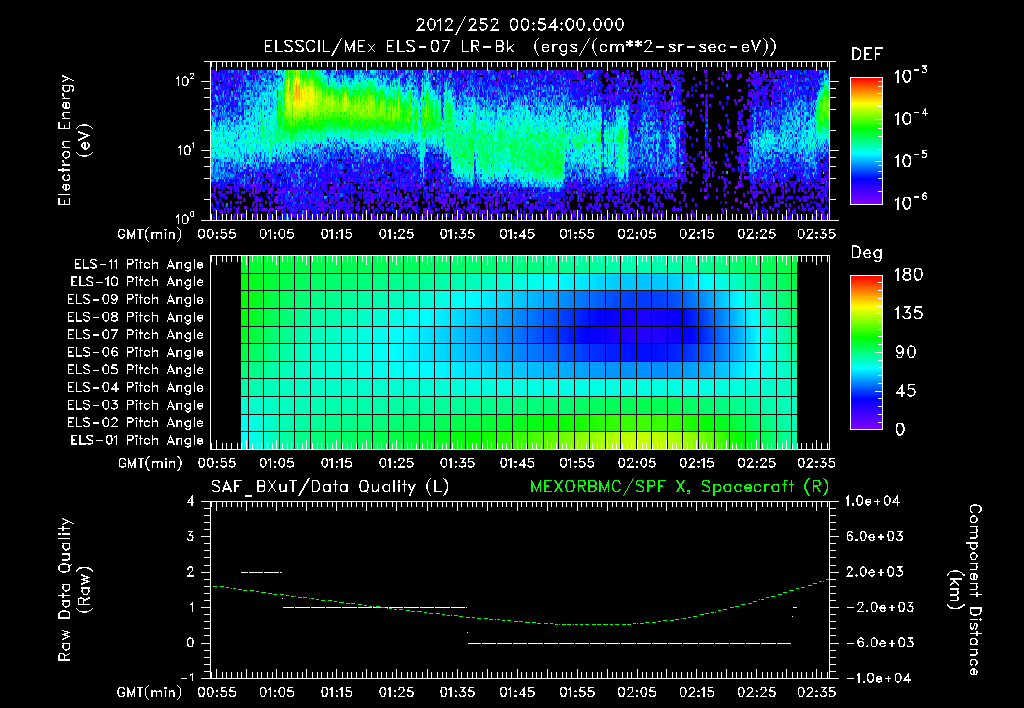This screenshot has height=708, width=1024.
Task: Click the 10^1 electron energy tick label
Action: [x=186, y=150]
